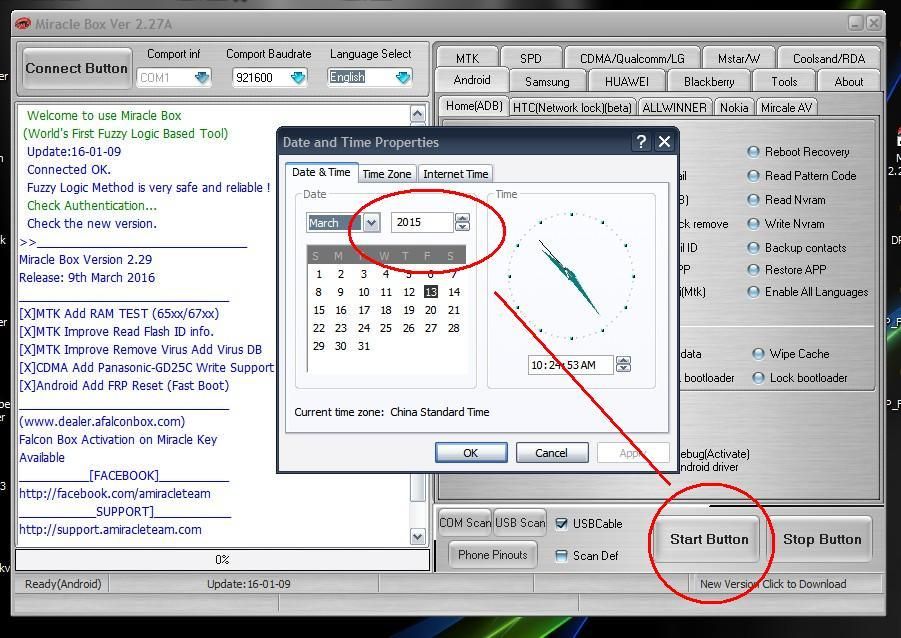
Task: Click the Stop Button
Action: coord(822,539)
